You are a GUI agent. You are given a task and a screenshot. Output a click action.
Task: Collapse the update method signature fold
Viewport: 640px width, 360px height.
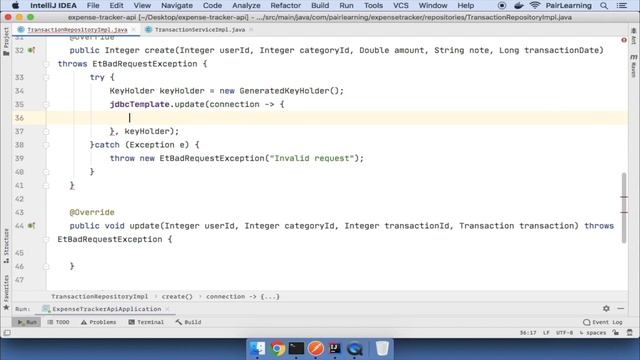point(46,240)
